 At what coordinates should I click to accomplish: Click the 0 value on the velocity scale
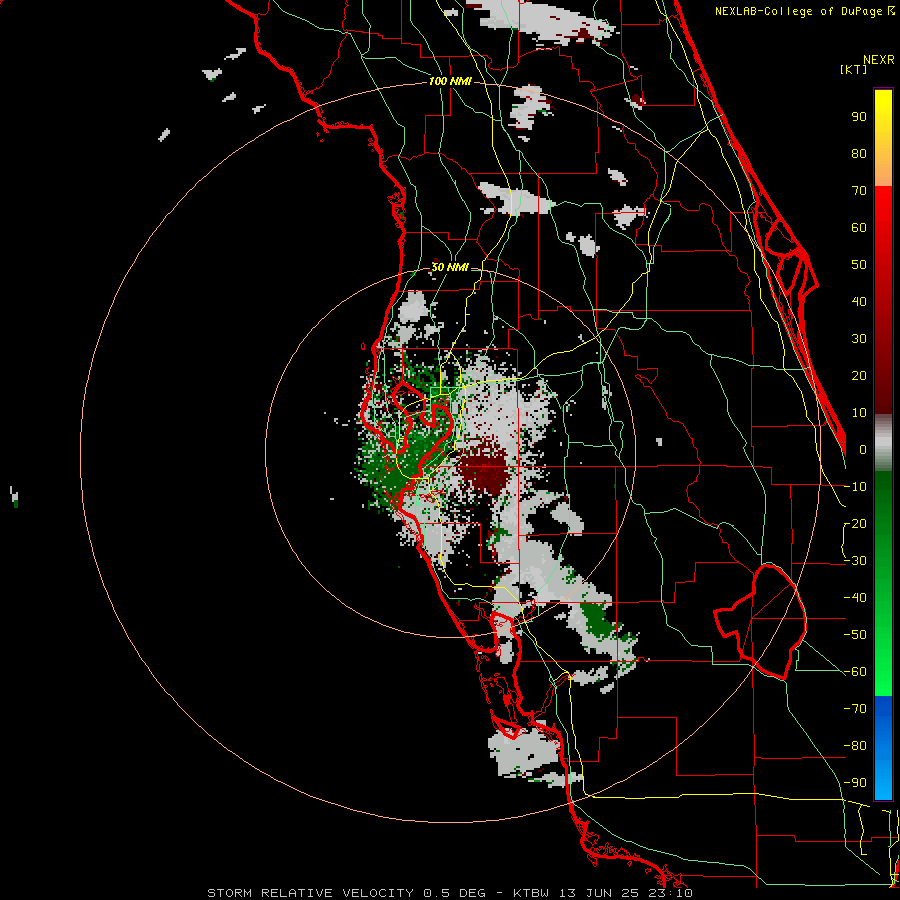(863, 450)
